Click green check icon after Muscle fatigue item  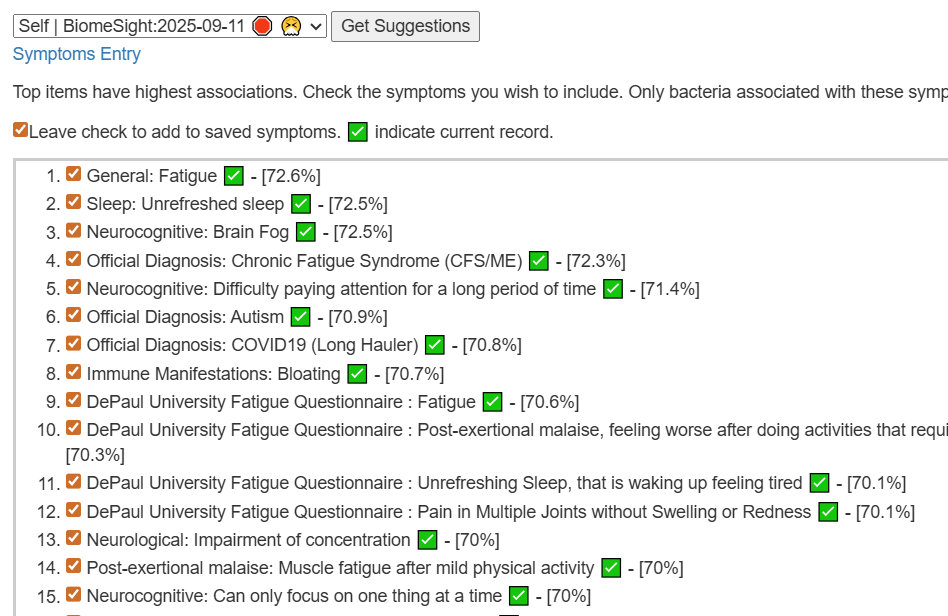611,568
